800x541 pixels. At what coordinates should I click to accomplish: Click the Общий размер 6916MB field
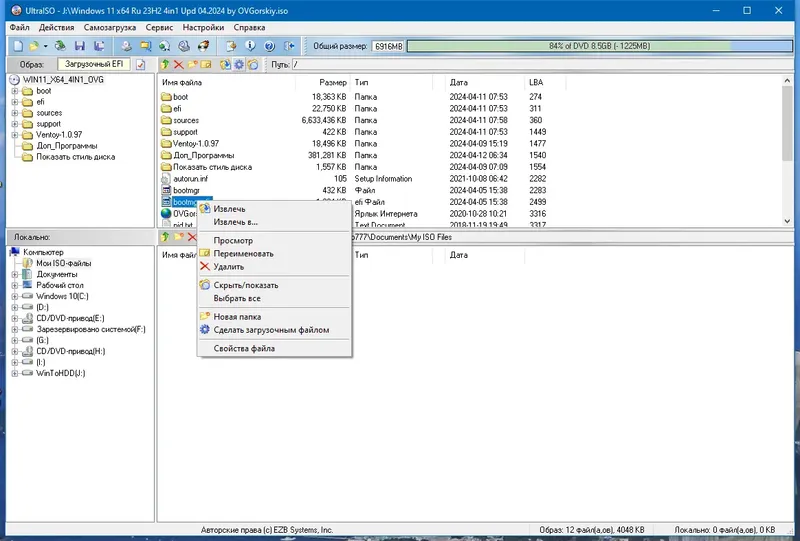click(x=388, y=46)
